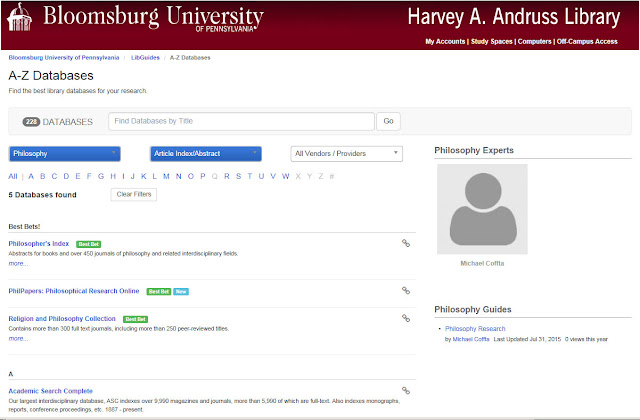Open Religion and Philosophy Collection link

[62, 319]
